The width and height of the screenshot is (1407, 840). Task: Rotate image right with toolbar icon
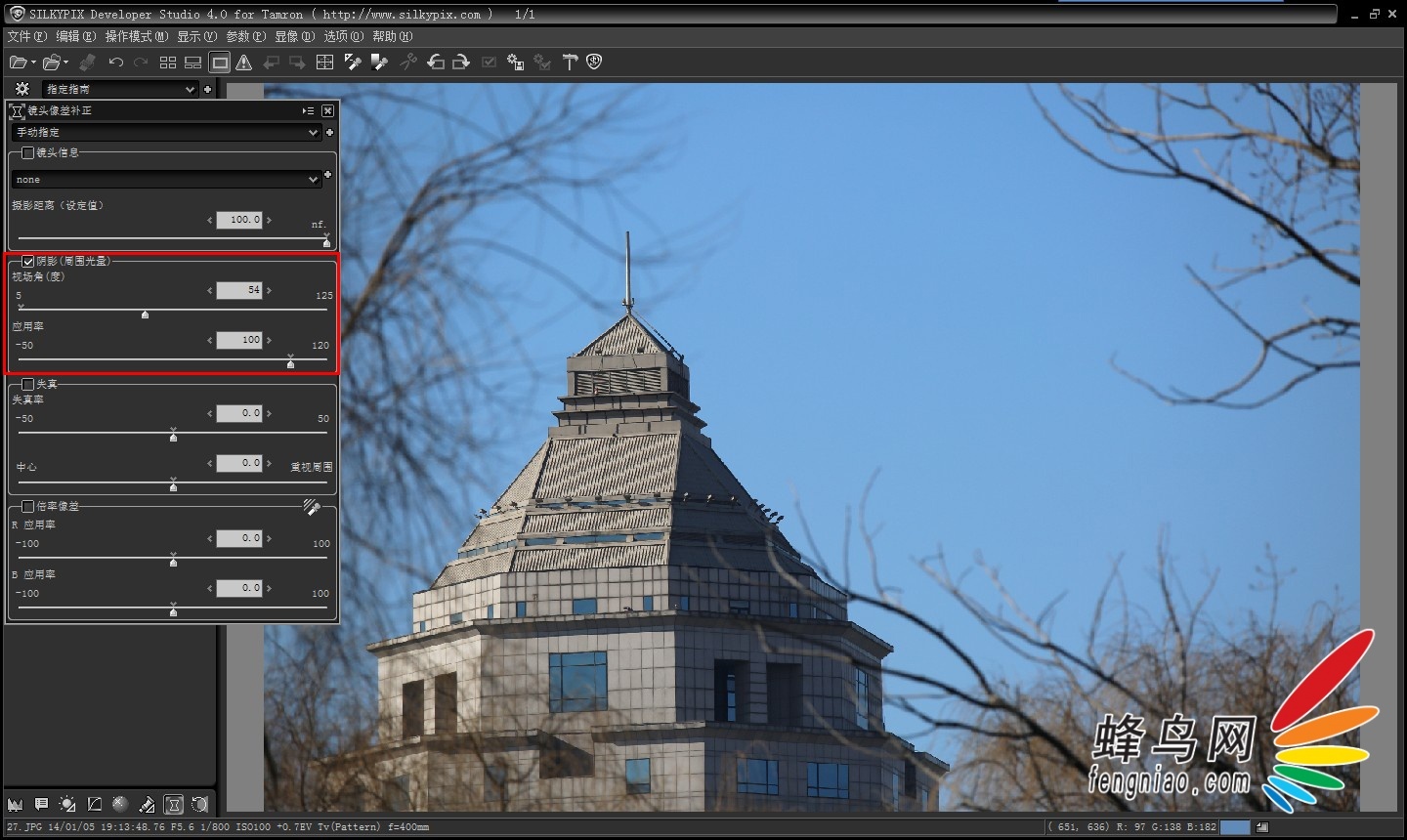point(461,63)
